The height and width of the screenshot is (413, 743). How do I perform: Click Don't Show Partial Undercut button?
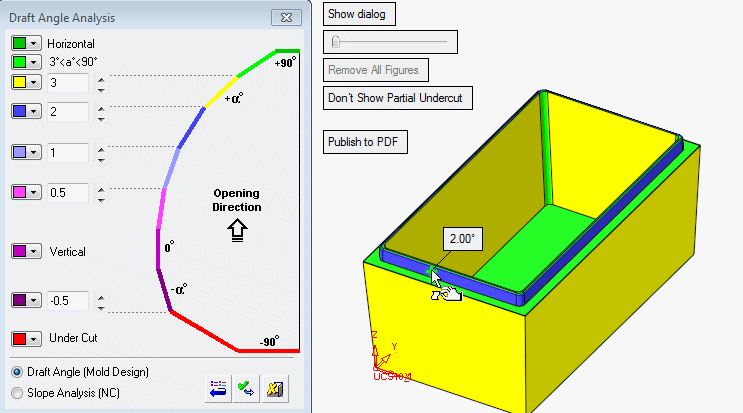[399, 98]
